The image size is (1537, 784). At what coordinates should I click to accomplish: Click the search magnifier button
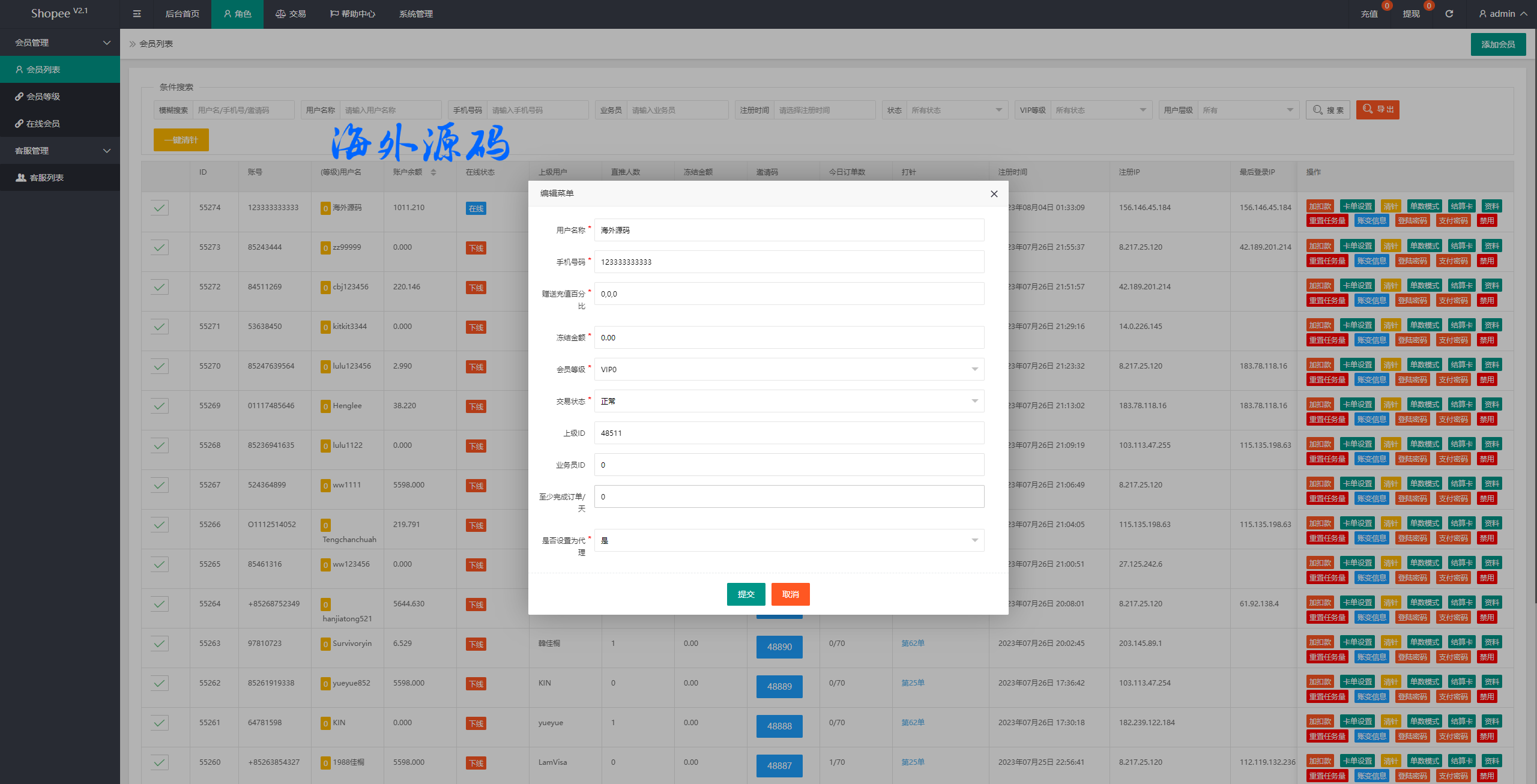tap(1327, 110)
